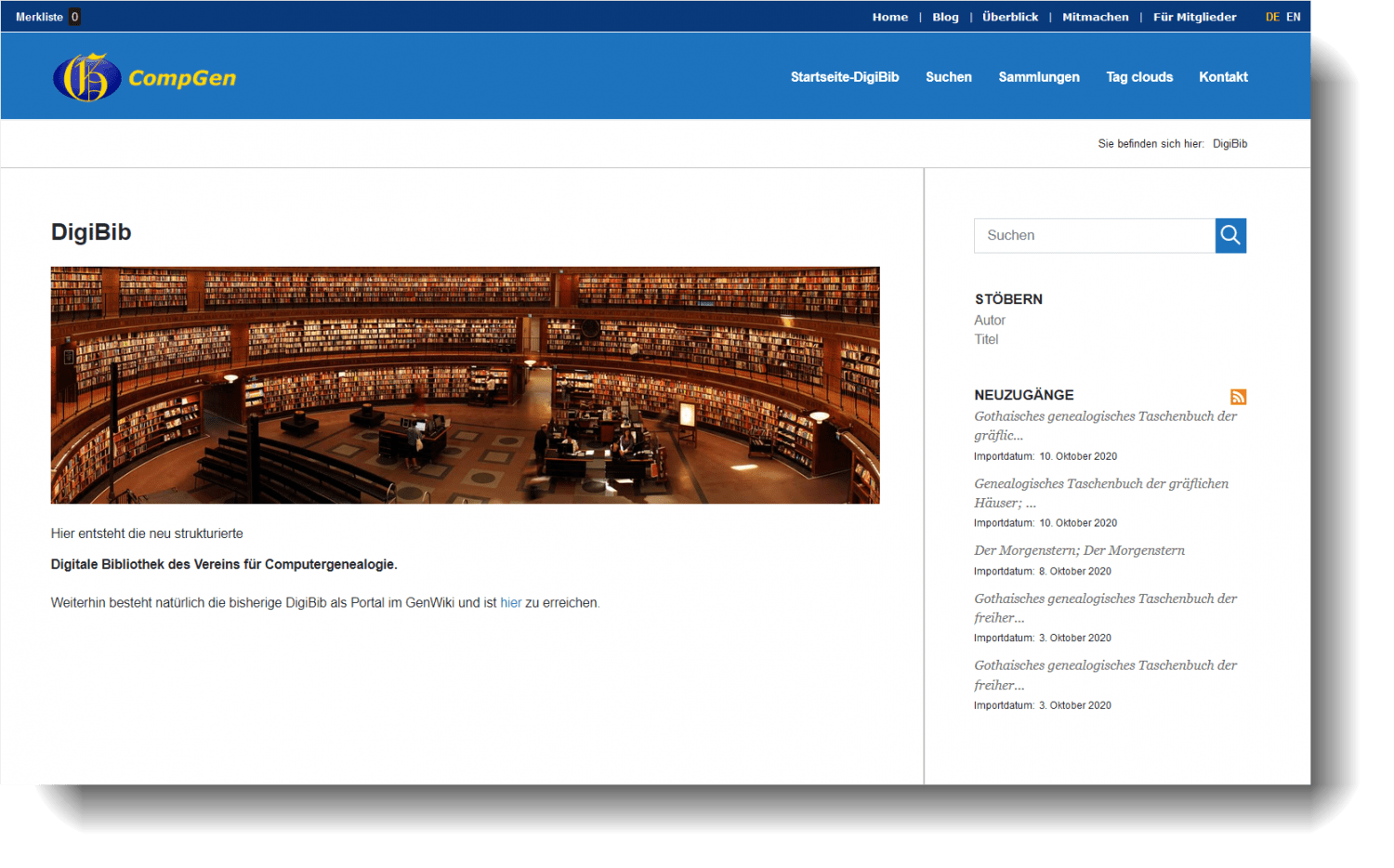Click the blue search magnifier icon
The height and width of the screenshot is (868, 1394).
pyautogui.click(x=1230, y=235)
